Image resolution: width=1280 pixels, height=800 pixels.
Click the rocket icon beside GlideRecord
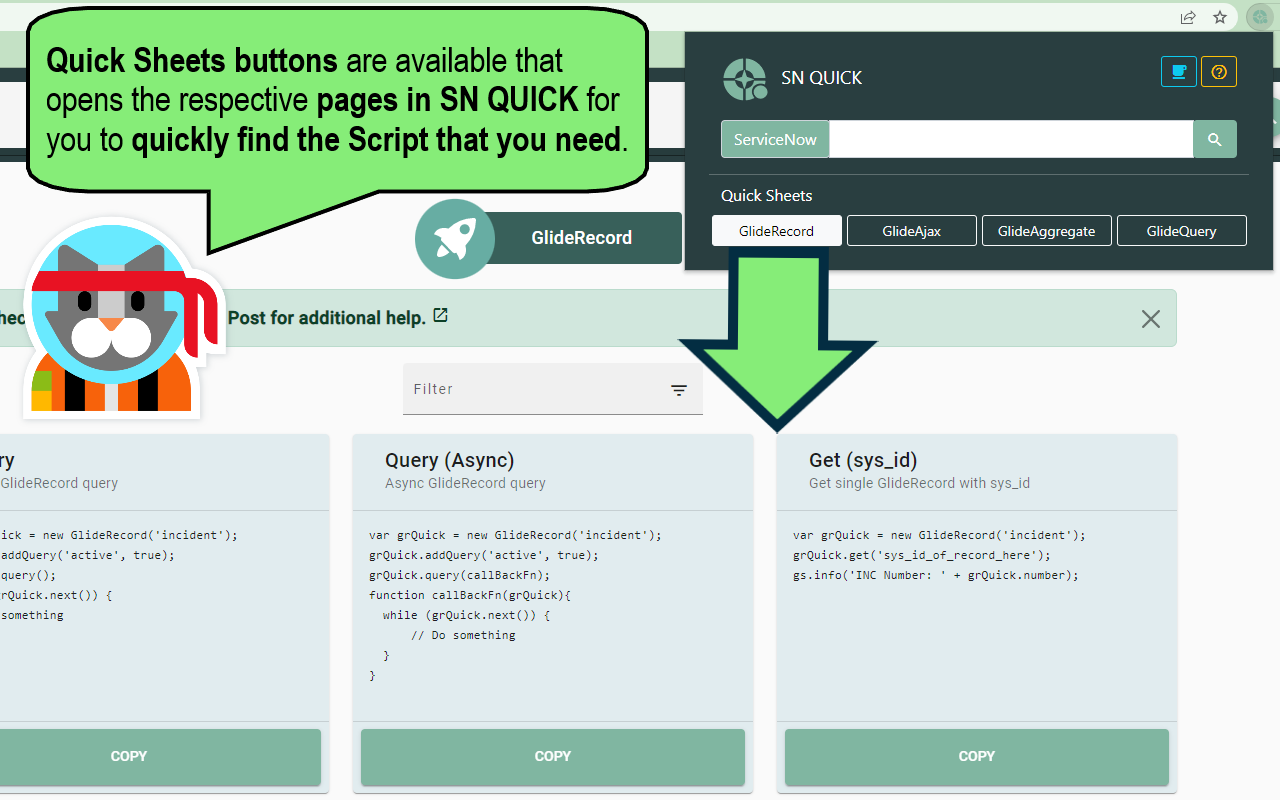(x=455, y=238)
